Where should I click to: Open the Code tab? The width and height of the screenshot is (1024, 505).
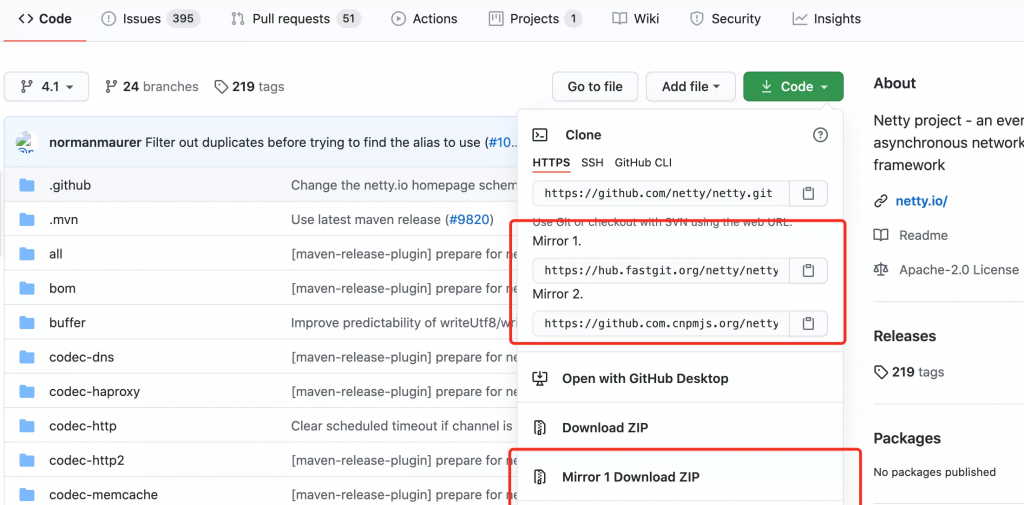click(x=45, y=19)
